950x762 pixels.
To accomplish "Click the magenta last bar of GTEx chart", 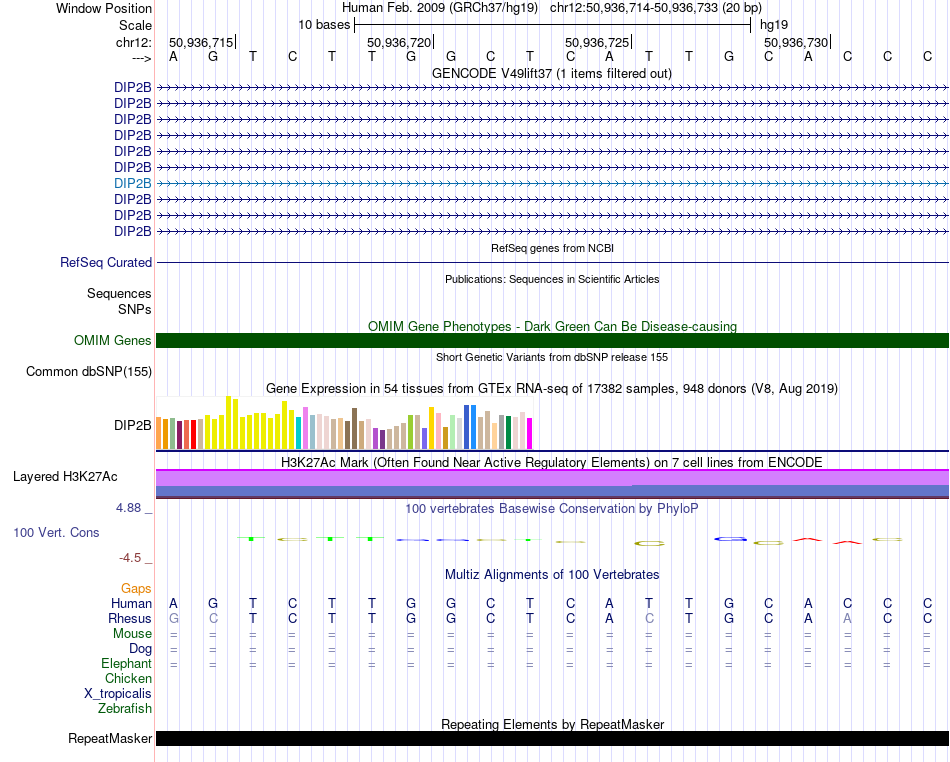I will tap(529, 433).
